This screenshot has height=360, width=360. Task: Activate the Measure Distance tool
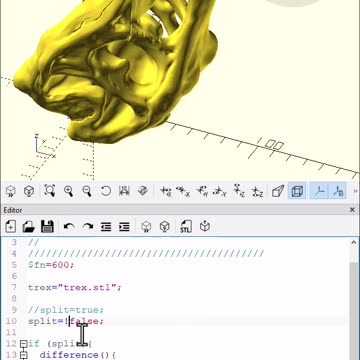[x=124, y=192]
